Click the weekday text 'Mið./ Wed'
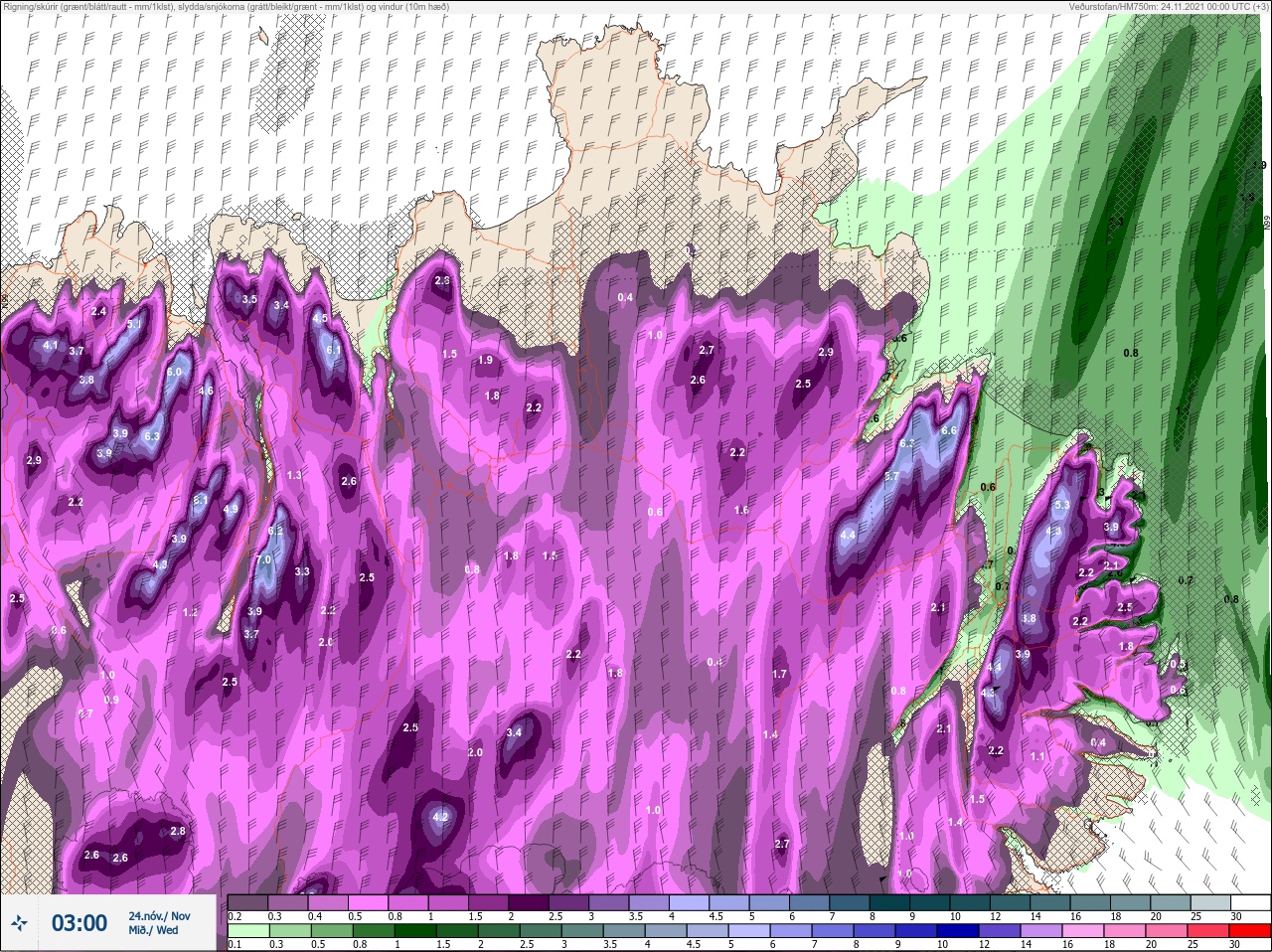Image resolution: width=1272 pixels, height=952 pixels. [x=154, y=931]
